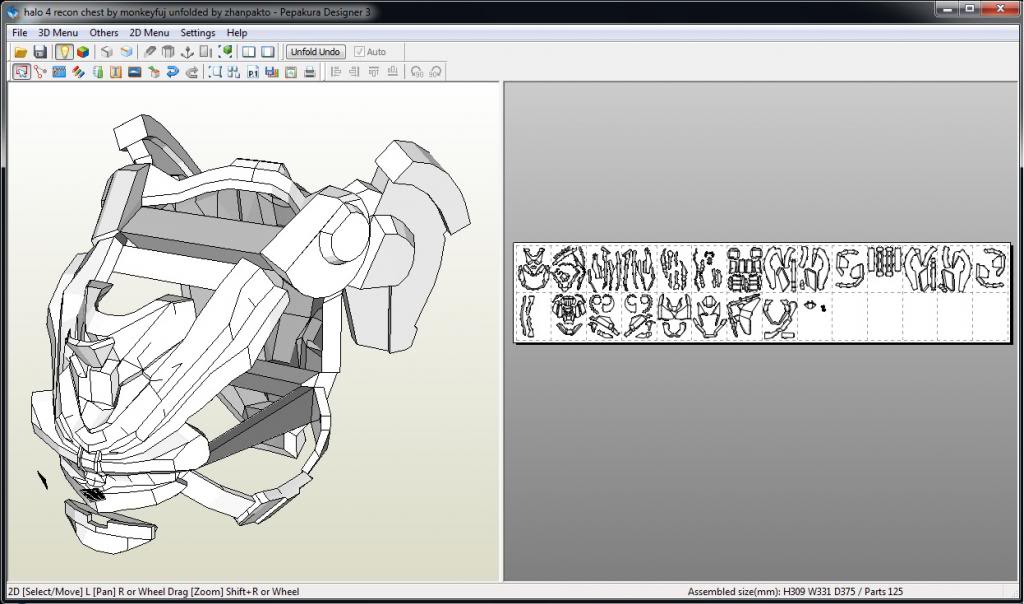
Task: Click the table-shaped toolbar icon
Action: tap(168, 52)
